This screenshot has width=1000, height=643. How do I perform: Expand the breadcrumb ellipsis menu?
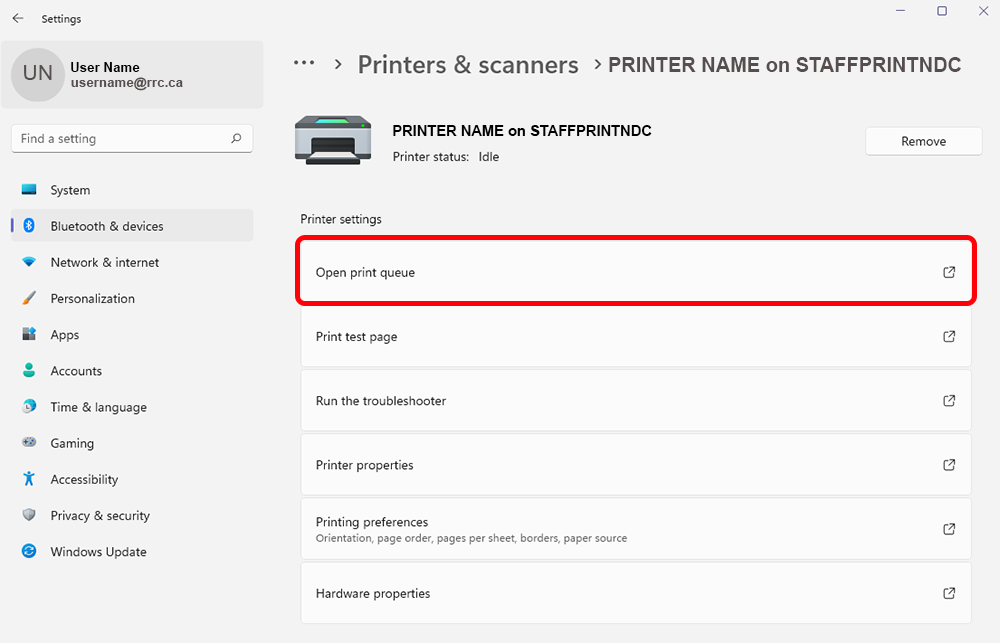click(304, 63)
